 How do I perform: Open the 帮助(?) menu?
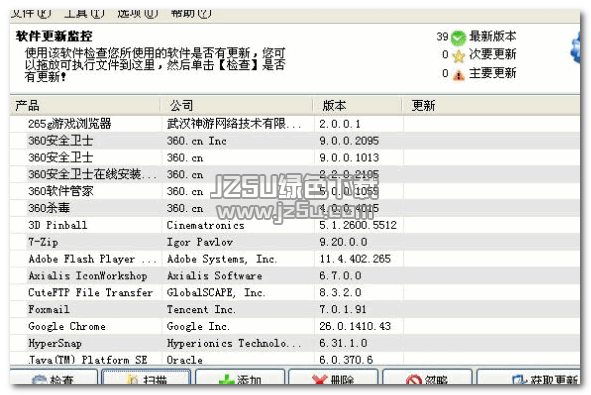pos(191,13)
